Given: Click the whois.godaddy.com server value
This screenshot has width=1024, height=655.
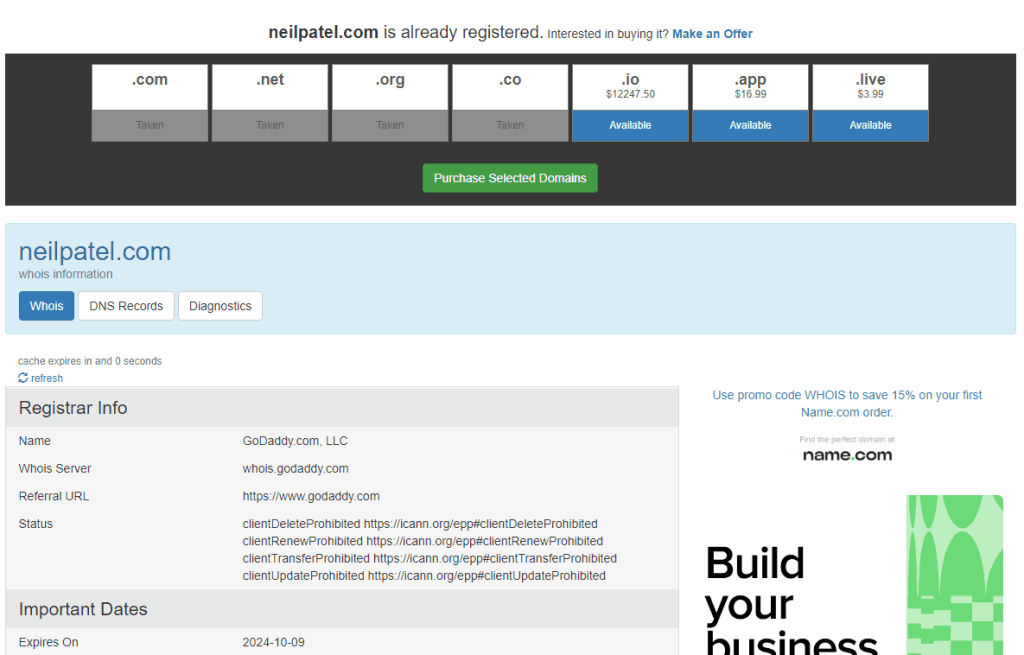Looking at the screenshot, I should tap(295, 468).
